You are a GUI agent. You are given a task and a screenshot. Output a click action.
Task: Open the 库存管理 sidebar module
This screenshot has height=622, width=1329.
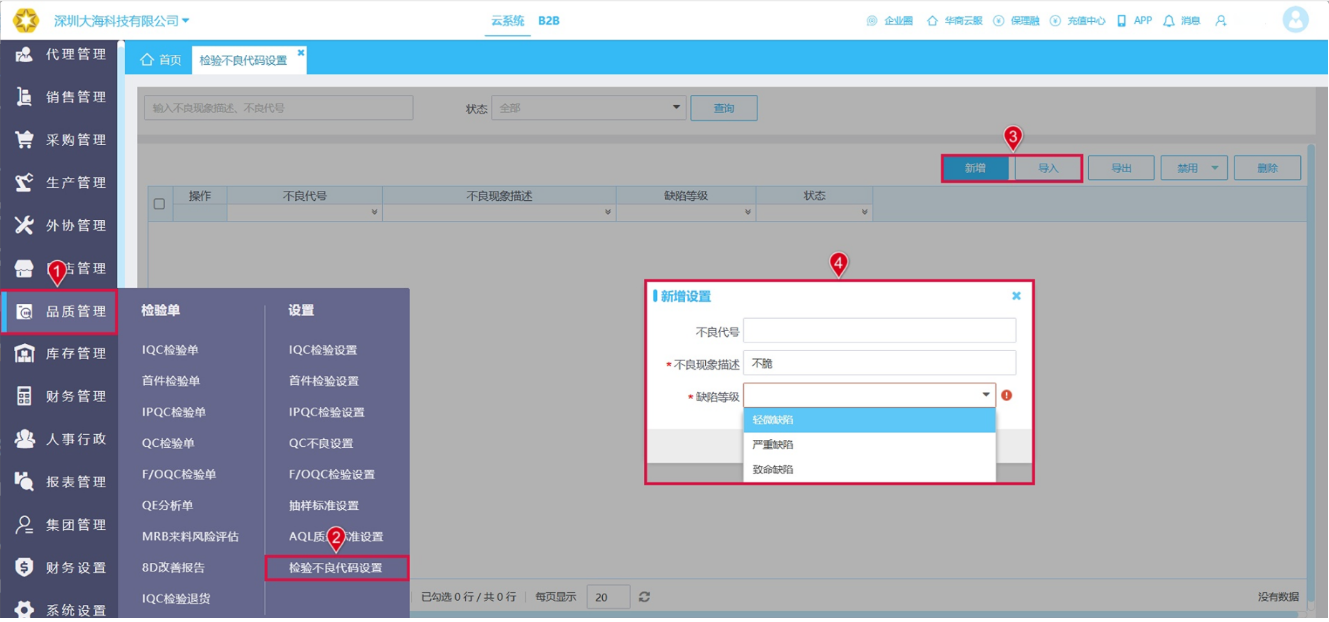coord(60,354)
